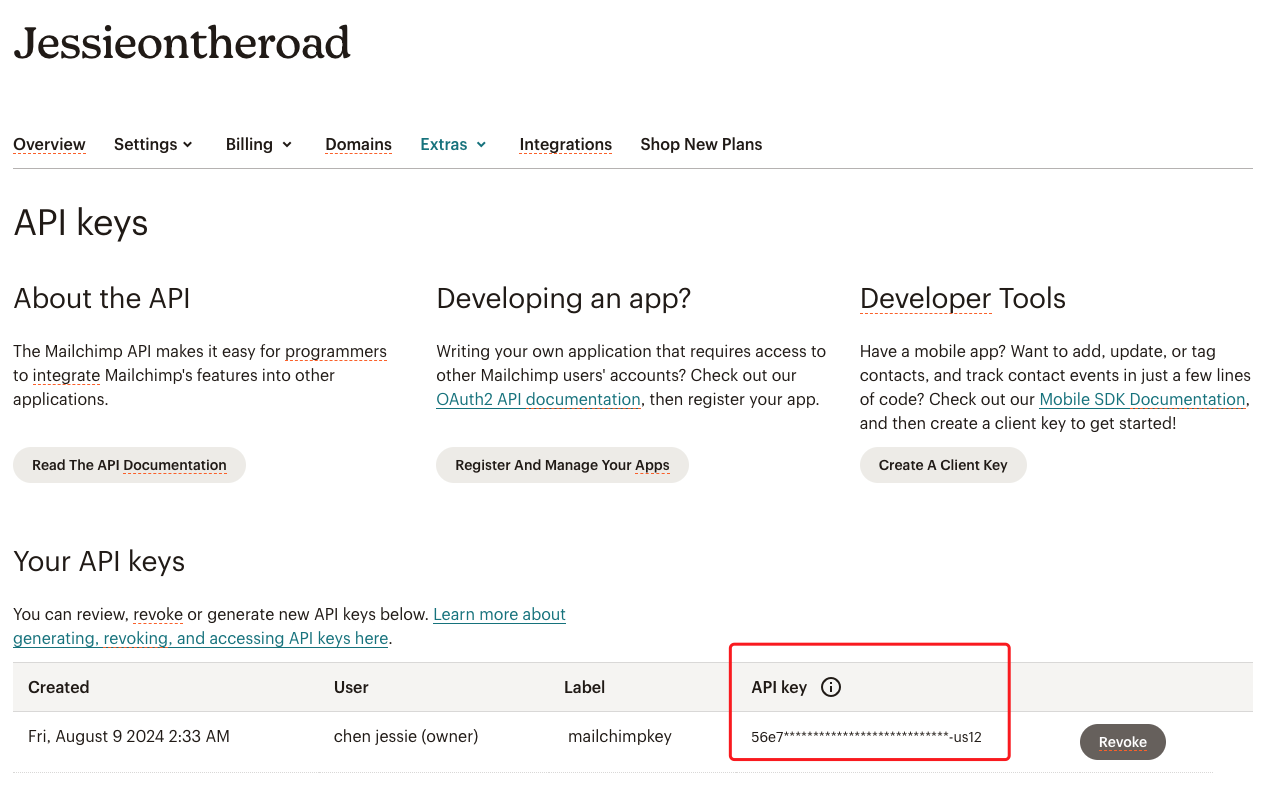Click the Jessieontheroad account title
The width and height of the screenshot is (1268, 790).
(182, 42)
